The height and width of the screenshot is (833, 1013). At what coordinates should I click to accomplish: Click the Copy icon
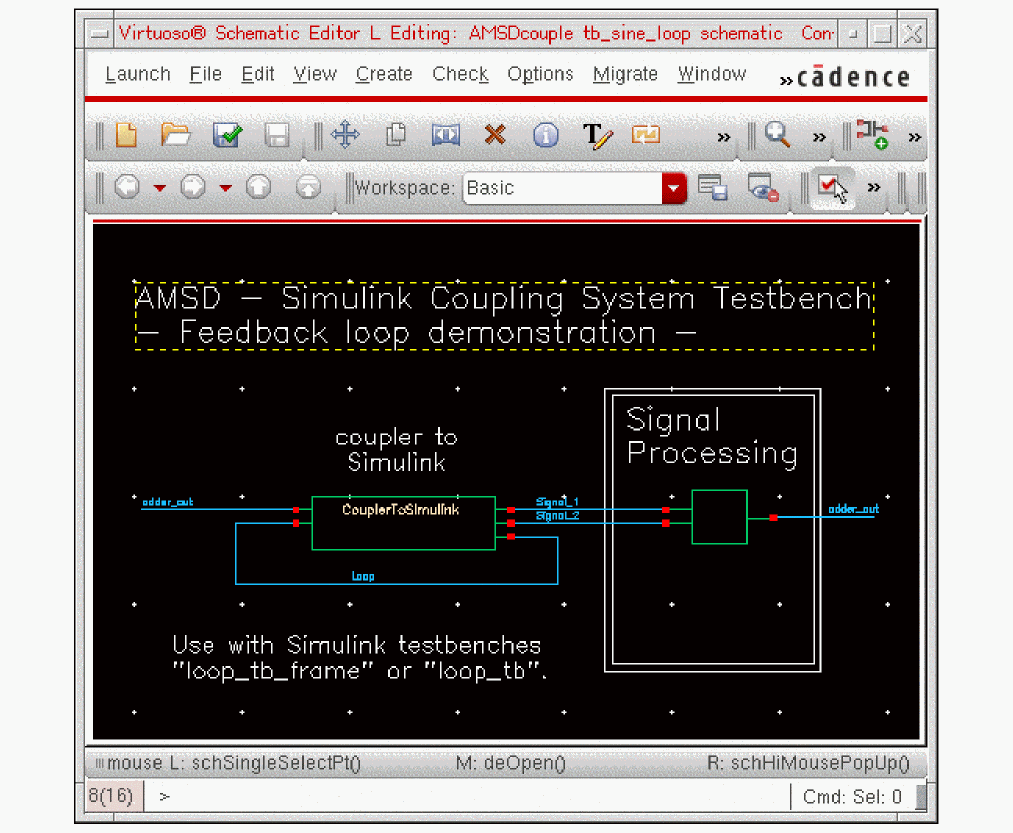click(395, 135)
